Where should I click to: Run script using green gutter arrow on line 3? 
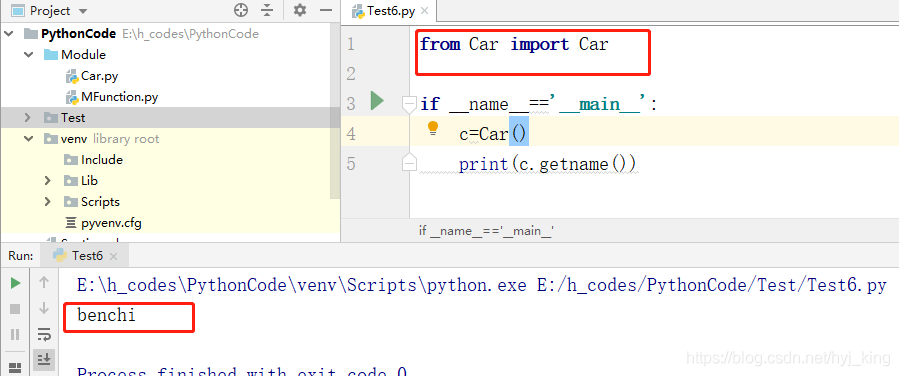tap(377, 101)
